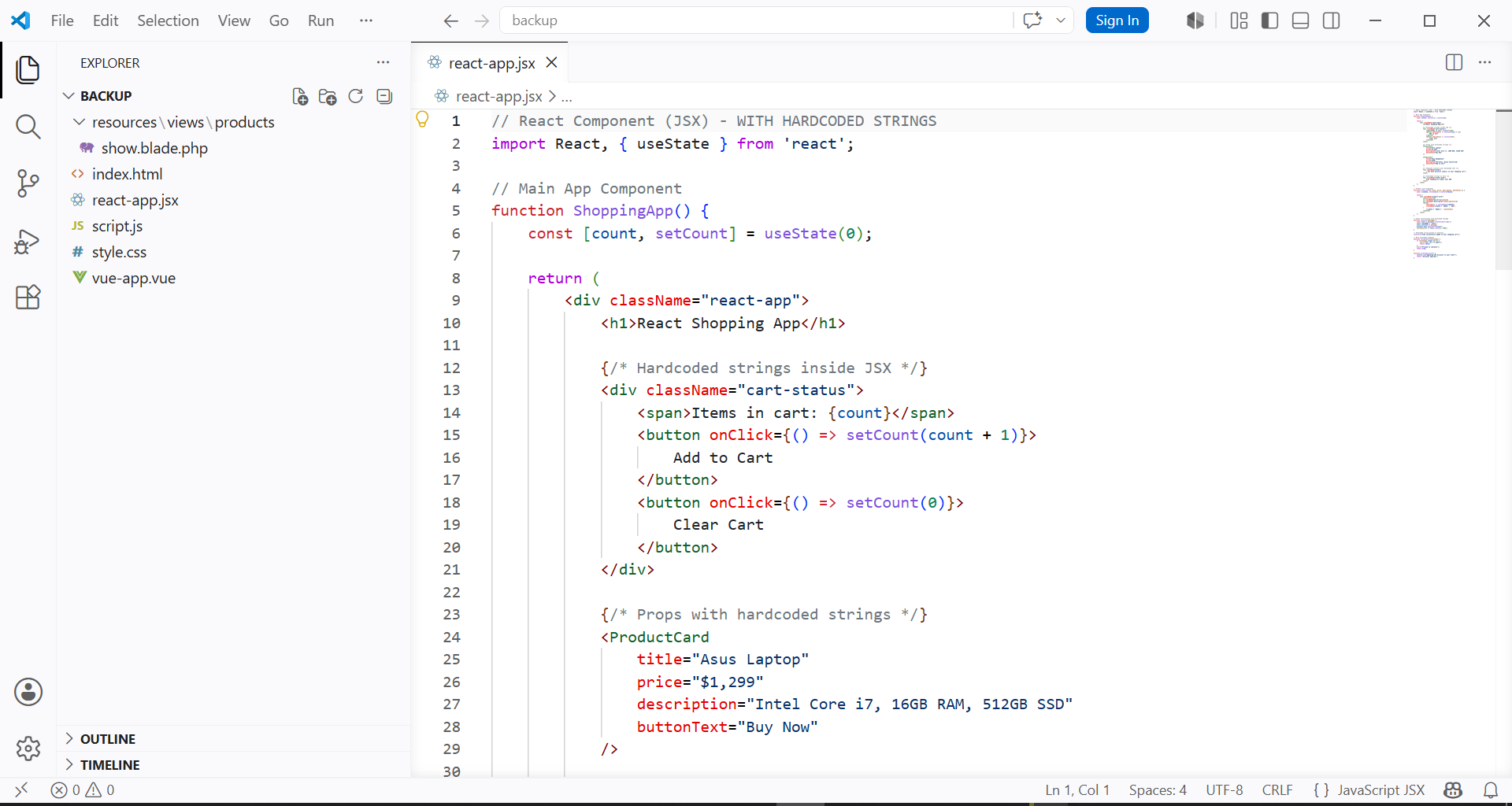Open remote window indicator in status bar

21,789
